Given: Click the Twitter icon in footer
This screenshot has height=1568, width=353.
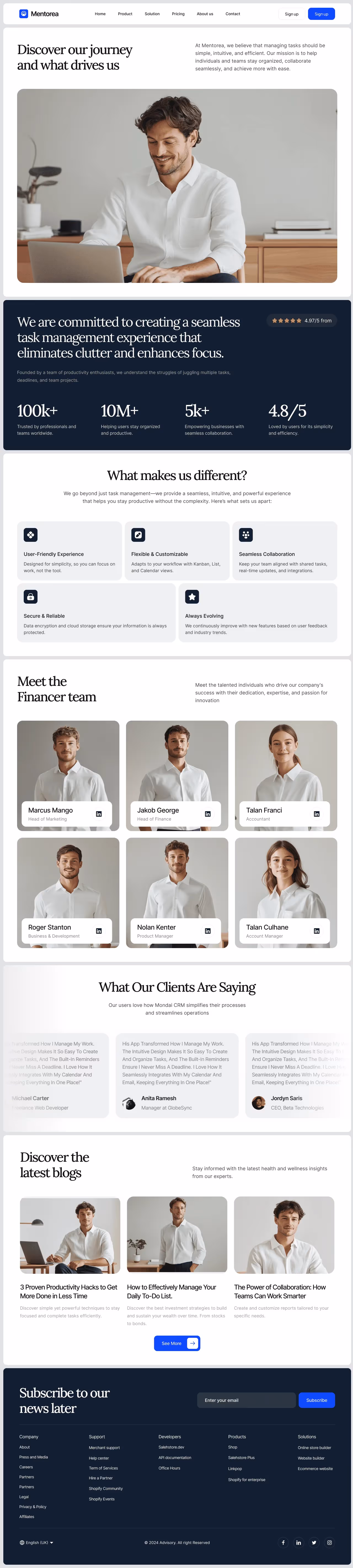Looking at the screenshot, I should coord(314,1542).
